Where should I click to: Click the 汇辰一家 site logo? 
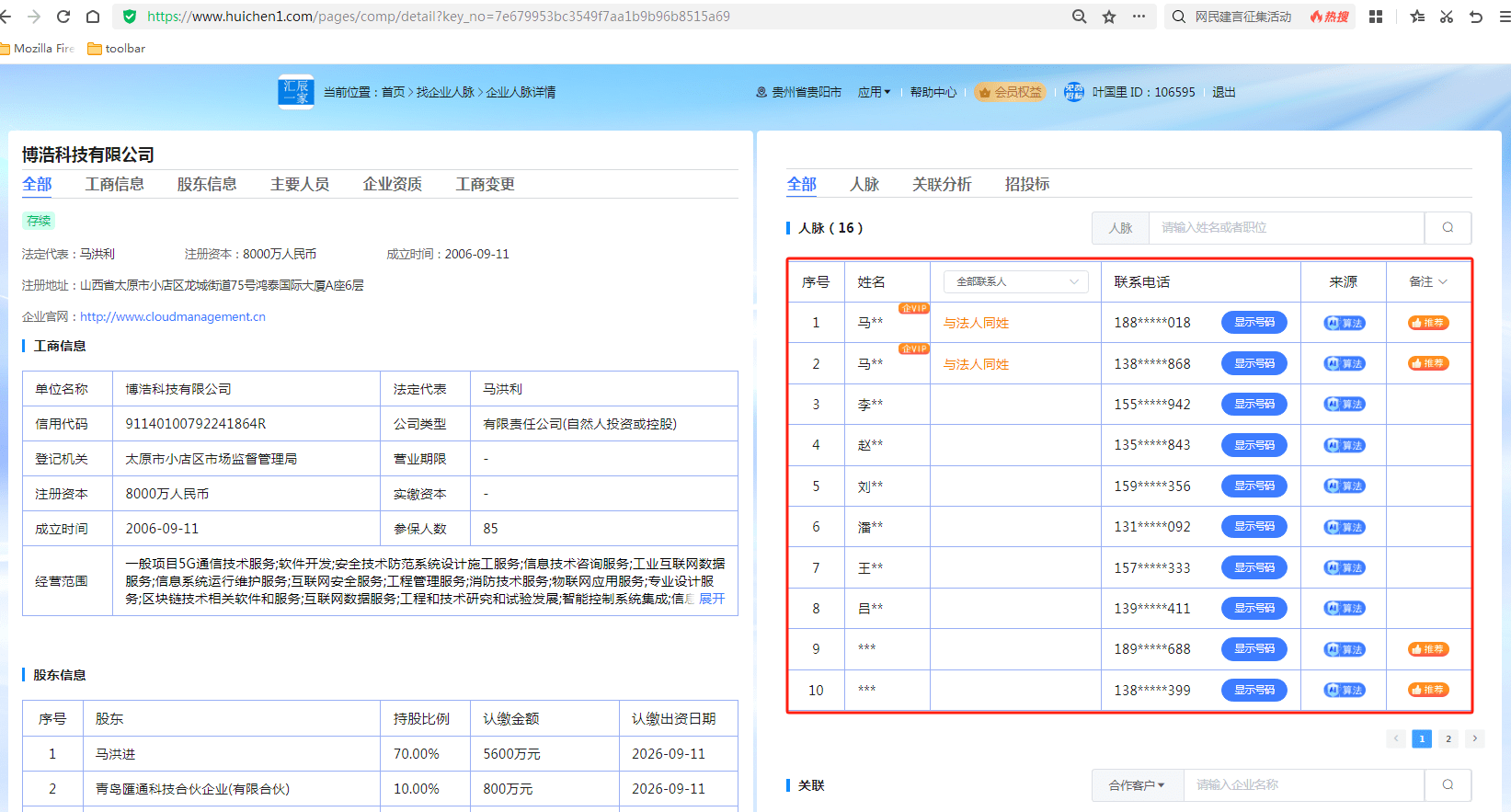(x=296, y=92)
